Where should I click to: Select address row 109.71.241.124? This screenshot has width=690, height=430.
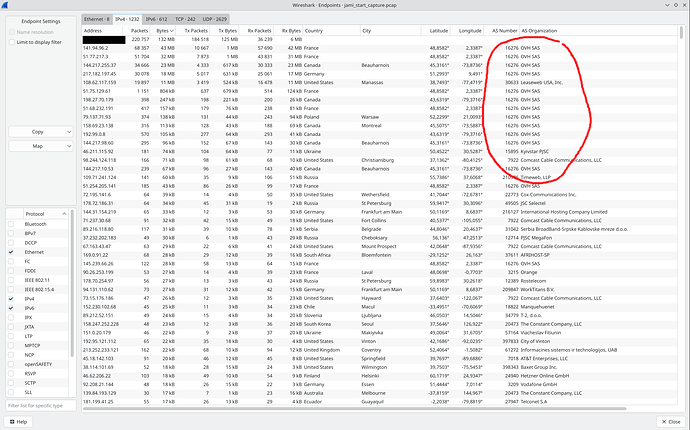point(379,177)
